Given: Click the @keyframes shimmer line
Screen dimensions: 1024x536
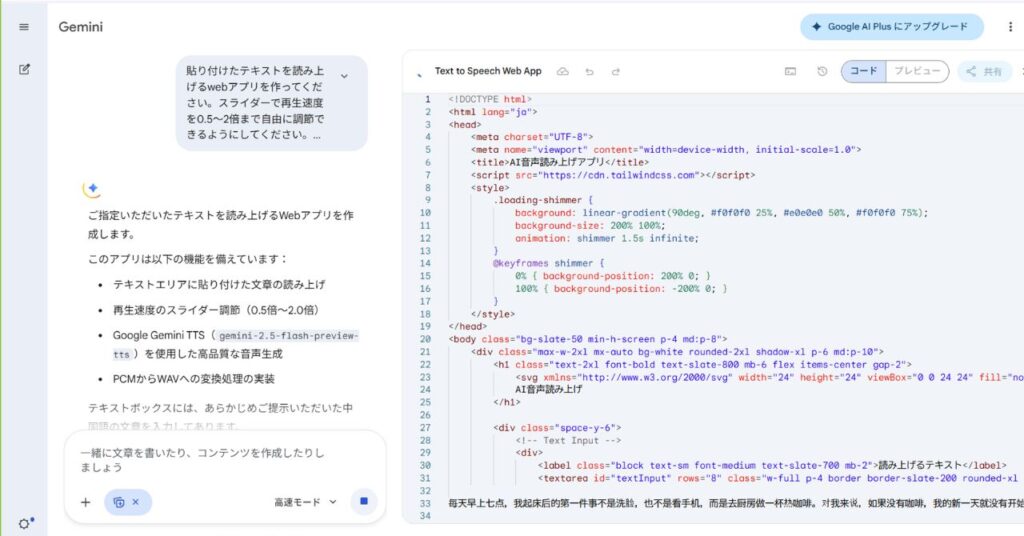Looking at the screenshot, I should (549, 263).
